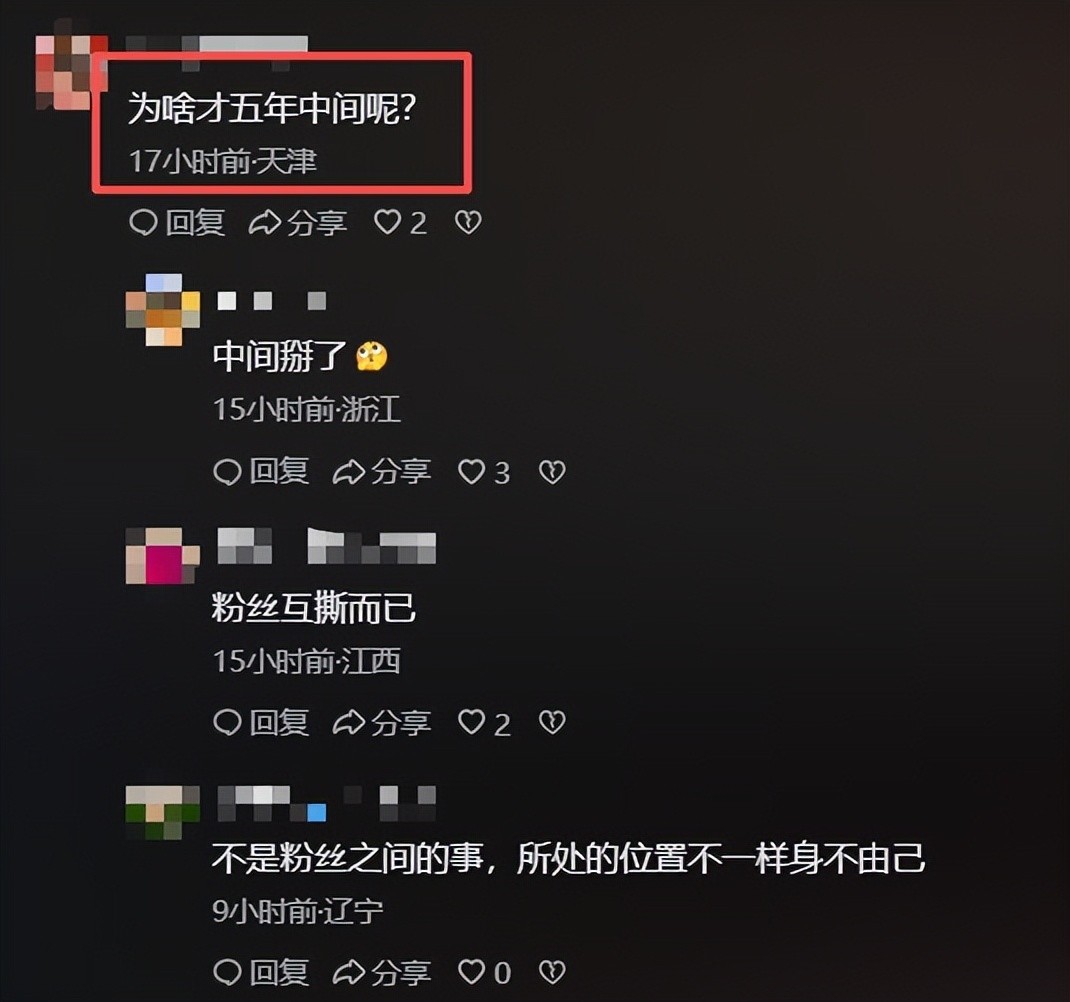The width and height of the screenshot is (1070, 1002).
Task: Reply to the '中间掰了' comment
Action: (x=261, y=472)
